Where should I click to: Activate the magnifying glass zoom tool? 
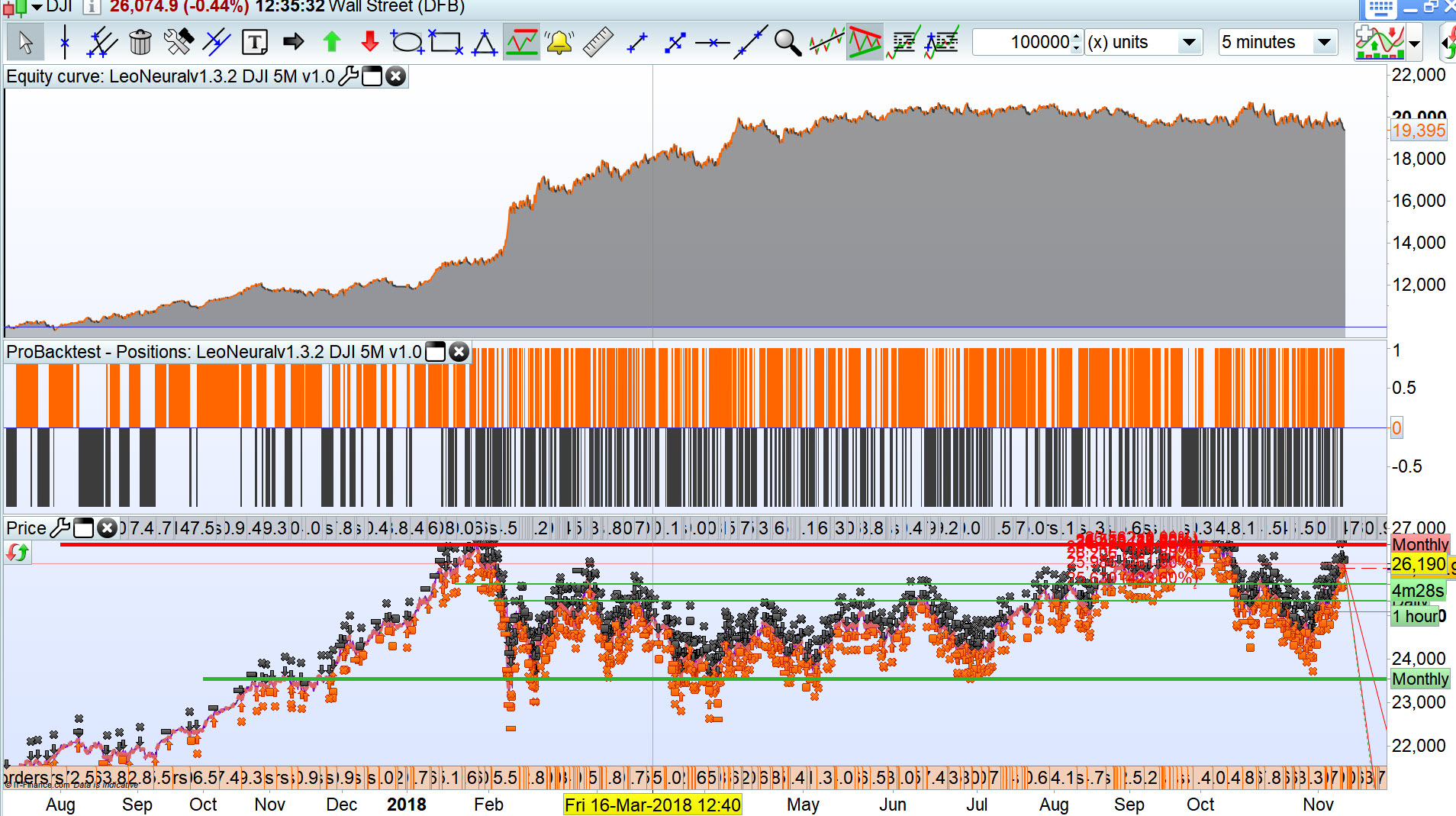click(788, 42)
